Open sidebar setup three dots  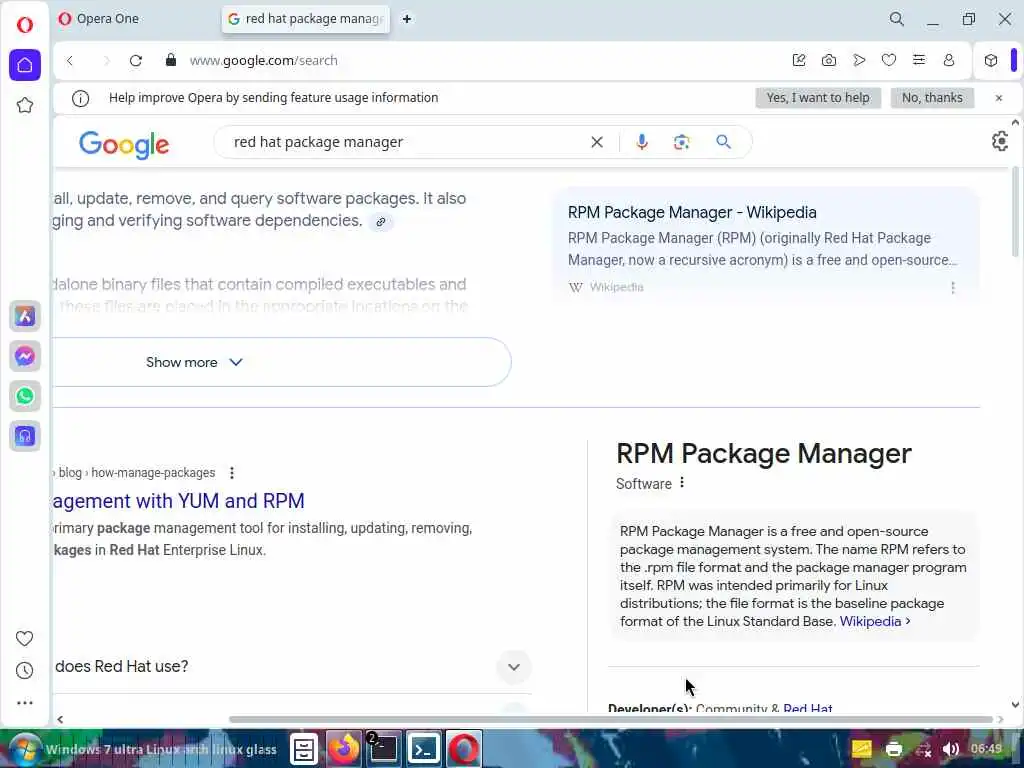(x=24, y=703)
